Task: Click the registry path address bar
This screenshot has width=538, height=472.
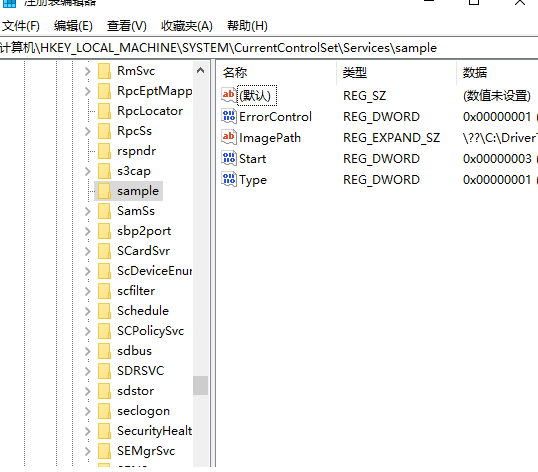Action: 269,48
